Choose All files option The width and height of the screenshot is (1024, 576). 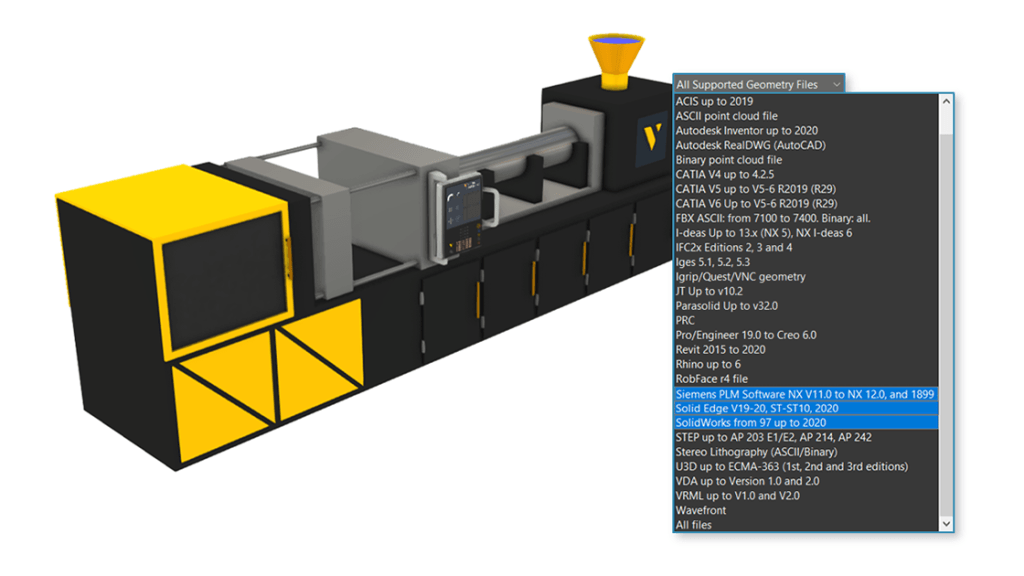click(807, 524)
